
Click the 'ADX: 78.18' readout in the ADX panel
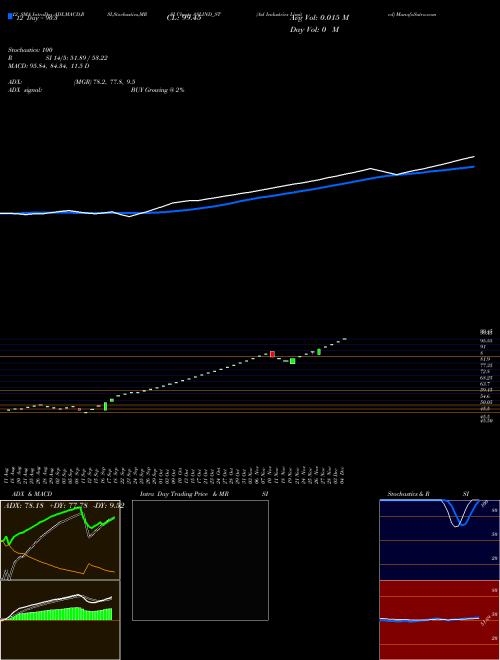click(x=22, y=506)
